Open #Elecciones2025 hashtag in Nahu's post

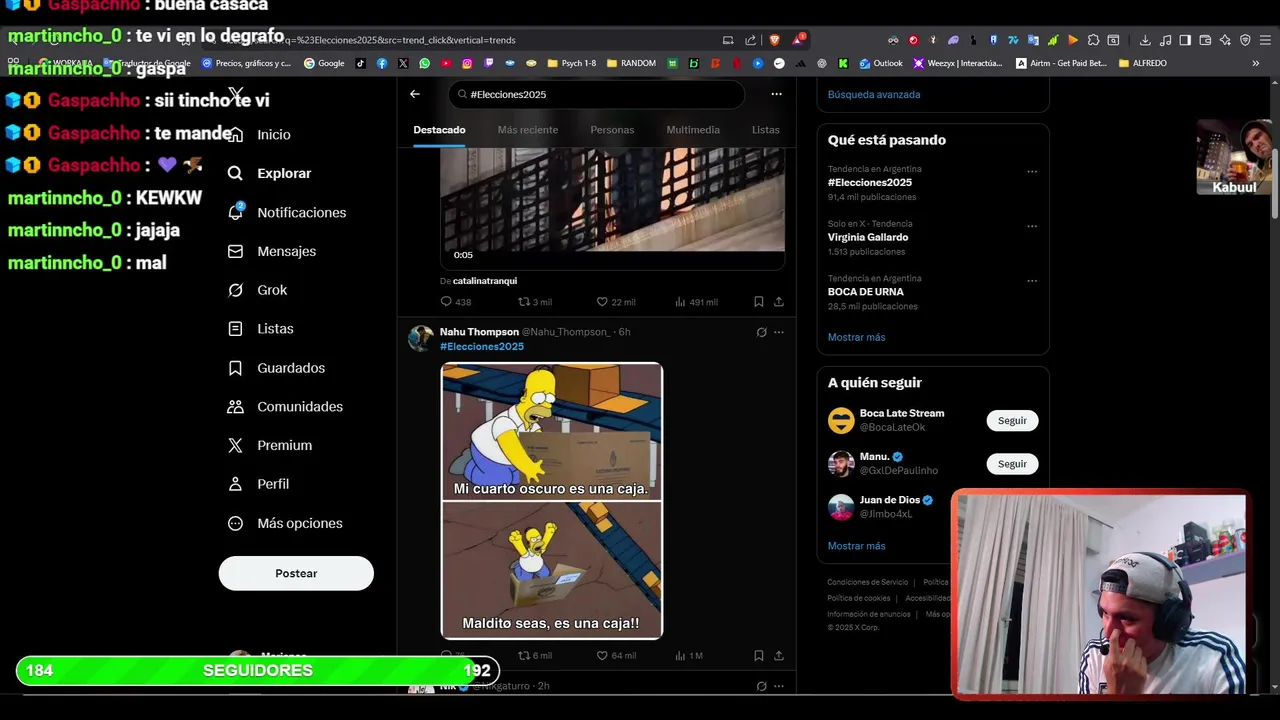pyautogui.click(x=482, y=346)
